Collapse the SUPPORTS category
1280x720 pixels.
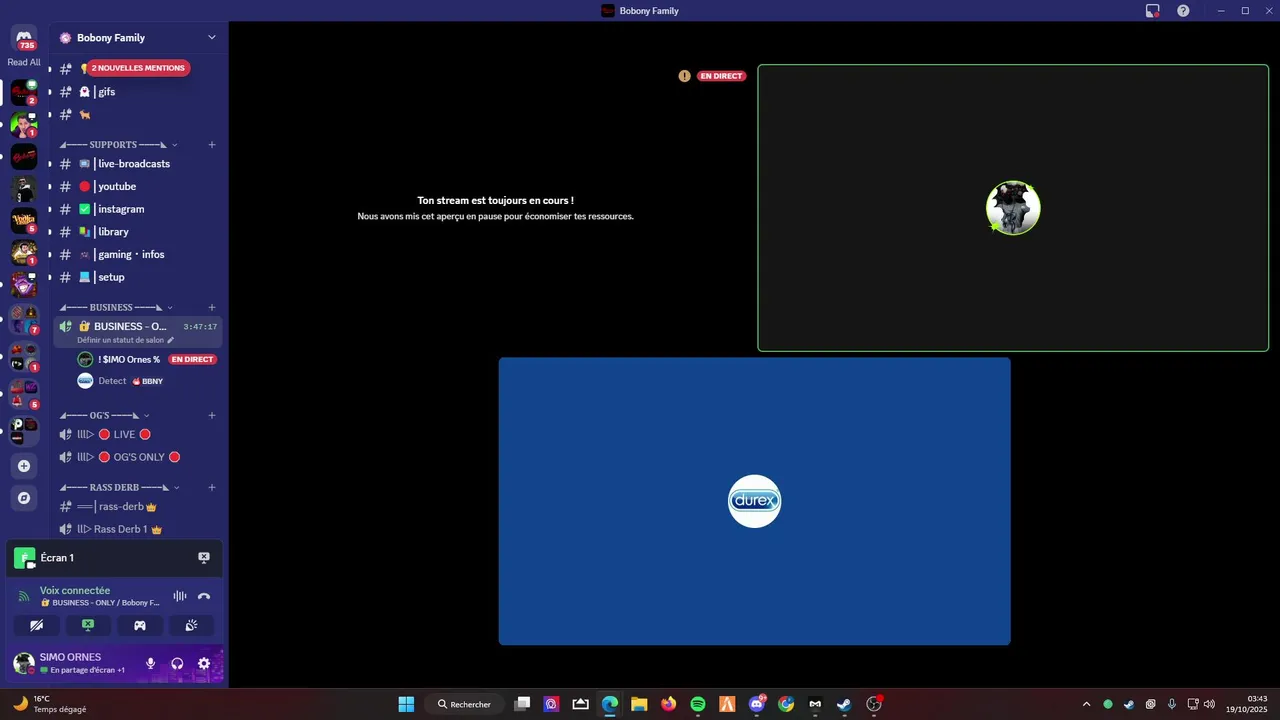pos(118,145)
